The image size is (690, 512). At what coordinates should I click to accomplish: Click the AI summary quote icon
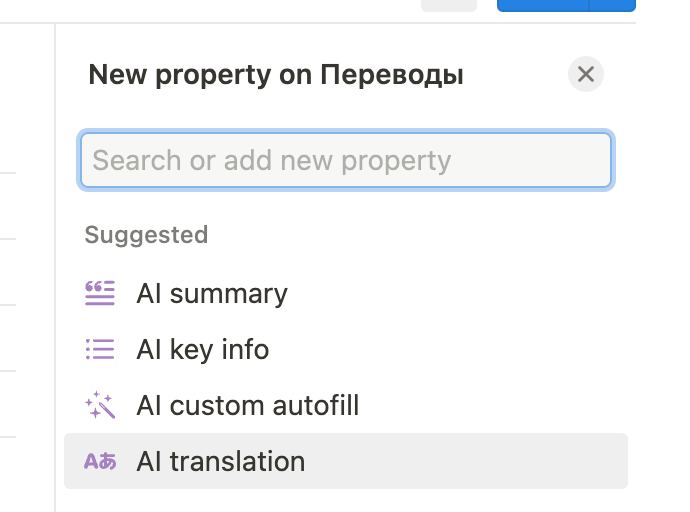pos(100,293)
